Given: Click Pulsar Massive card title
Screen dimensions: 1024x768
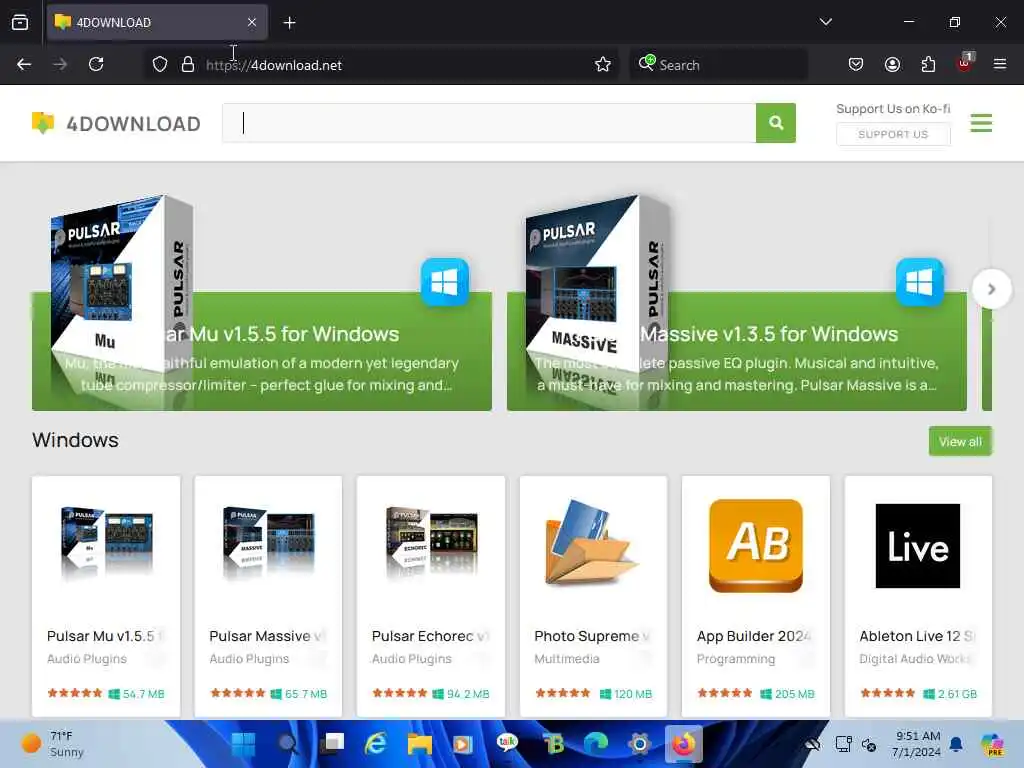Looking at the screenshot, I should (266, 636).
